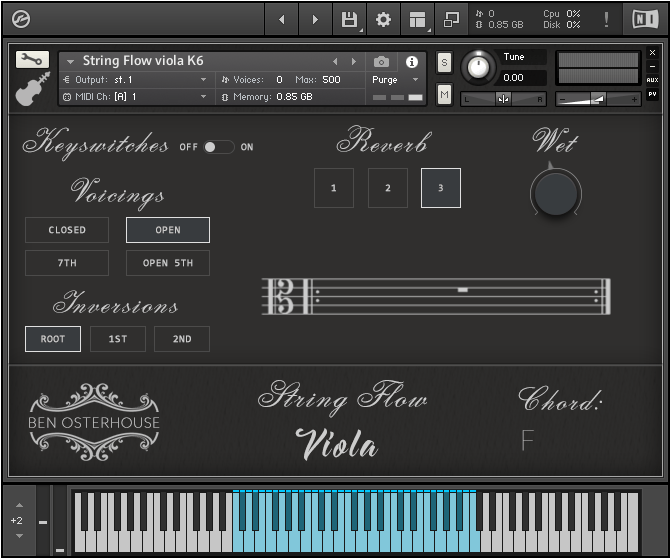Click the Ben Osterhouse logo
670x558 pixels.
point(94,422)
